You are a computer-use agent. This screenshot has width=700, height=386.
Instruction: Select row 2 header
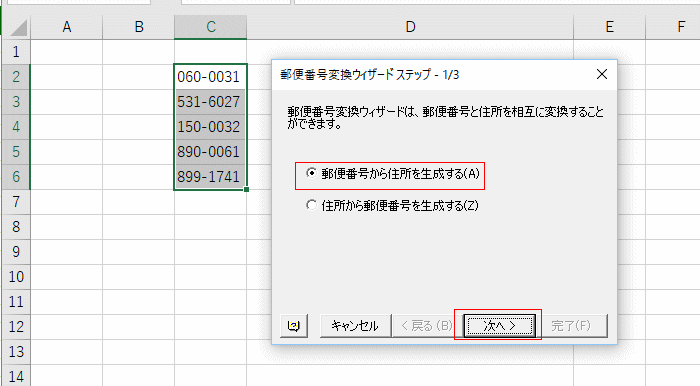[x=16, y=77]
